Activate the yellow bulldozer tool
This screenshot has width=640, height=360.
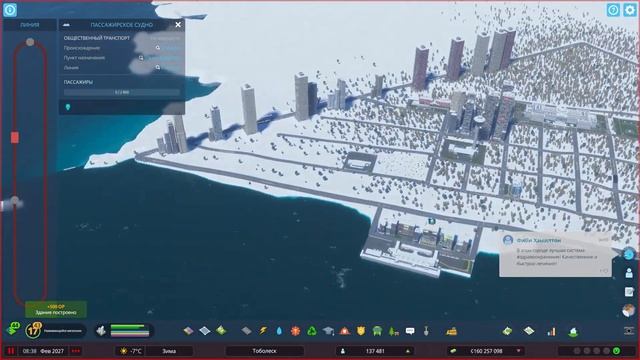point(451,331)
